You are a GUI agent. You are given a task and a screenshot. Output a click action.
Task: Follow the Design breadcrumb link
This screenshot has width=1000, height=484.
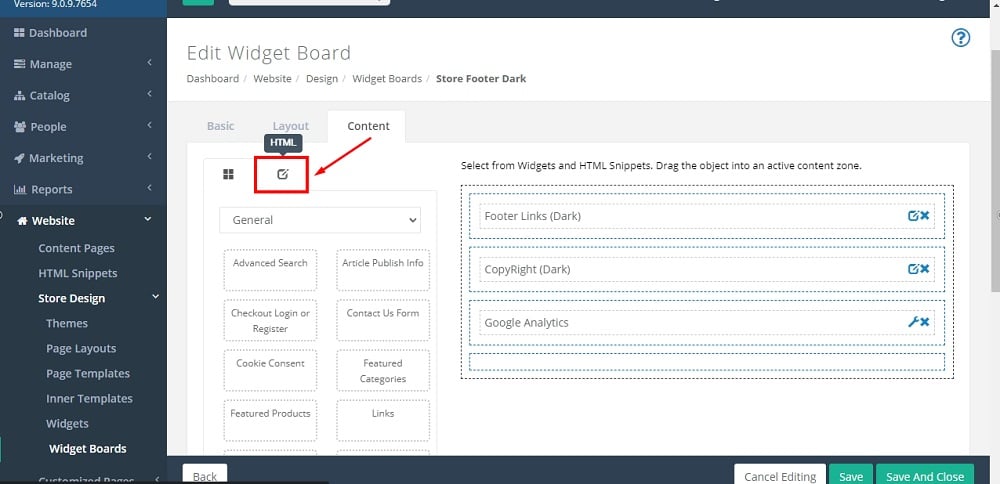click(x=322, y=78)
